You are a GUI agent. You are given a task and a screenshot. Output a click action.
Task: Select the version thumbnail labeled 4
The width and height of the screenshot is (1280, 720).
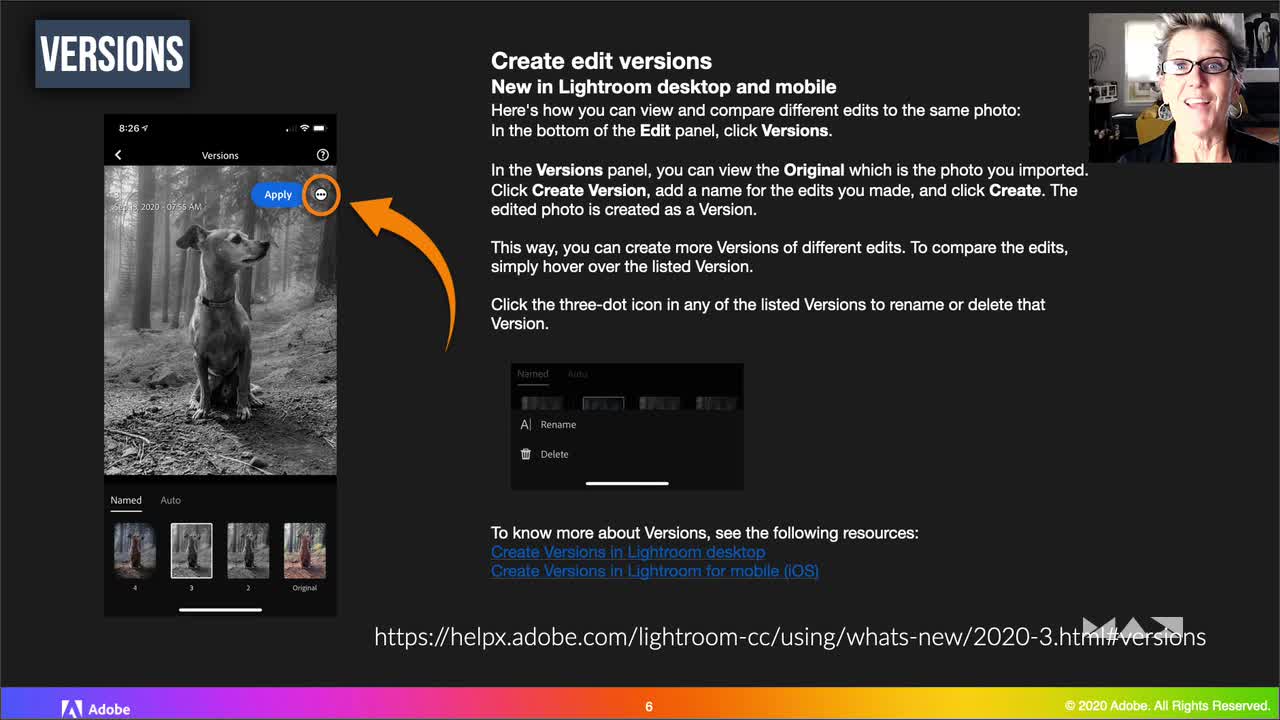click(x=135, y=551)
